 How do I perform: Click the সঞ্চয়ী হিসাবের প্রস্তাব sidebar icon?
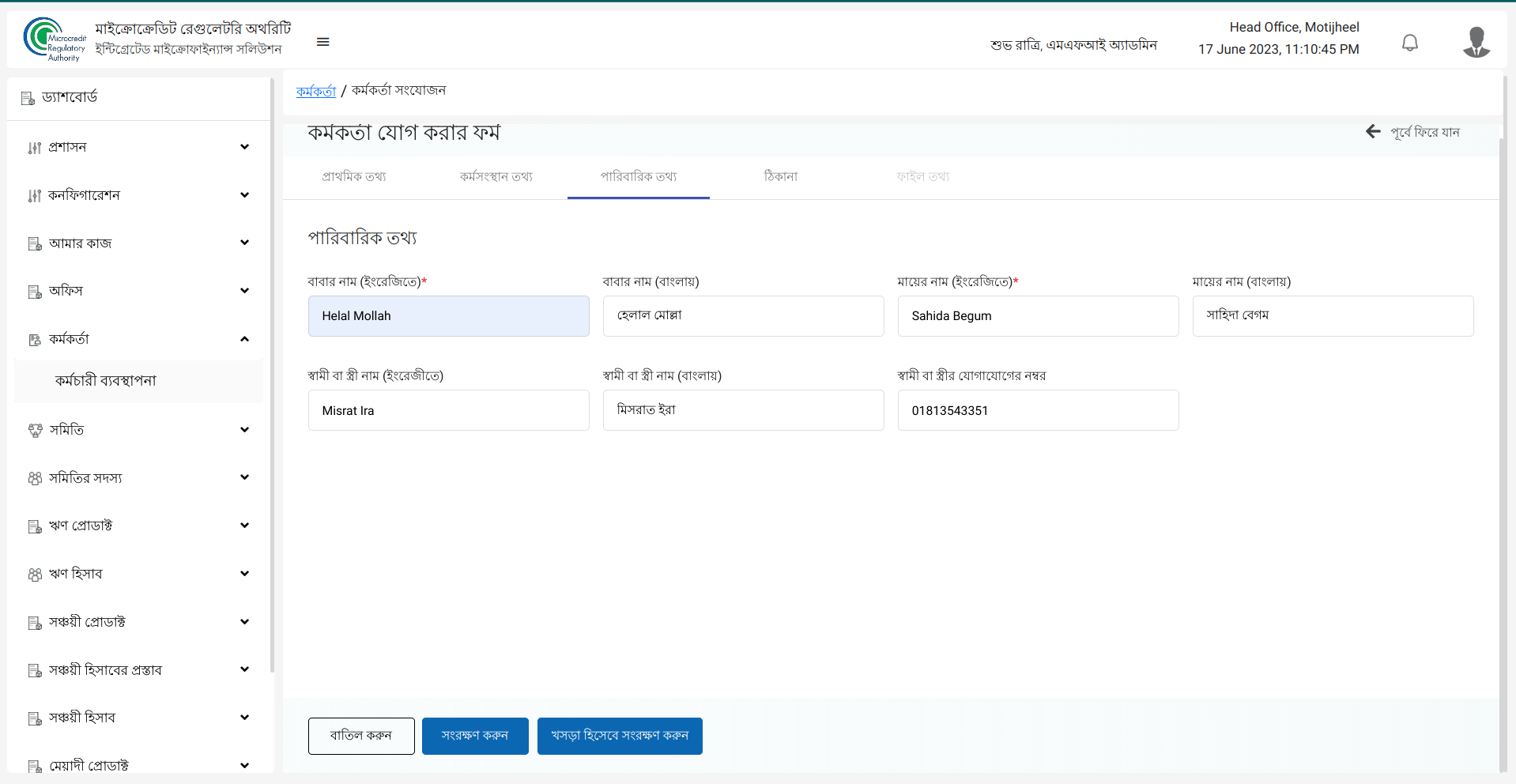[x=35, y=670]
